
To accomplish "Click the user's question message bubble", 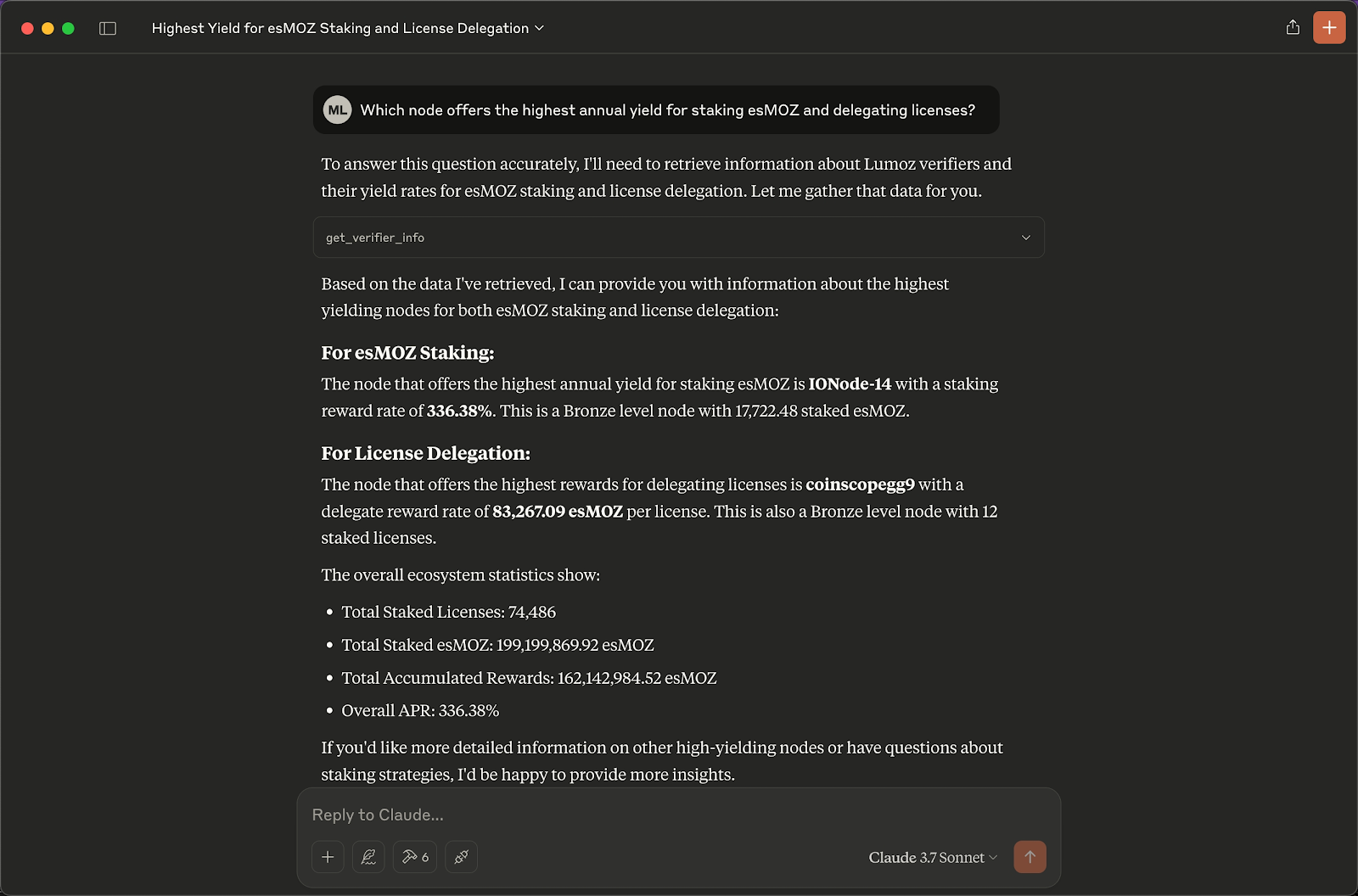I will pos(667,110).
